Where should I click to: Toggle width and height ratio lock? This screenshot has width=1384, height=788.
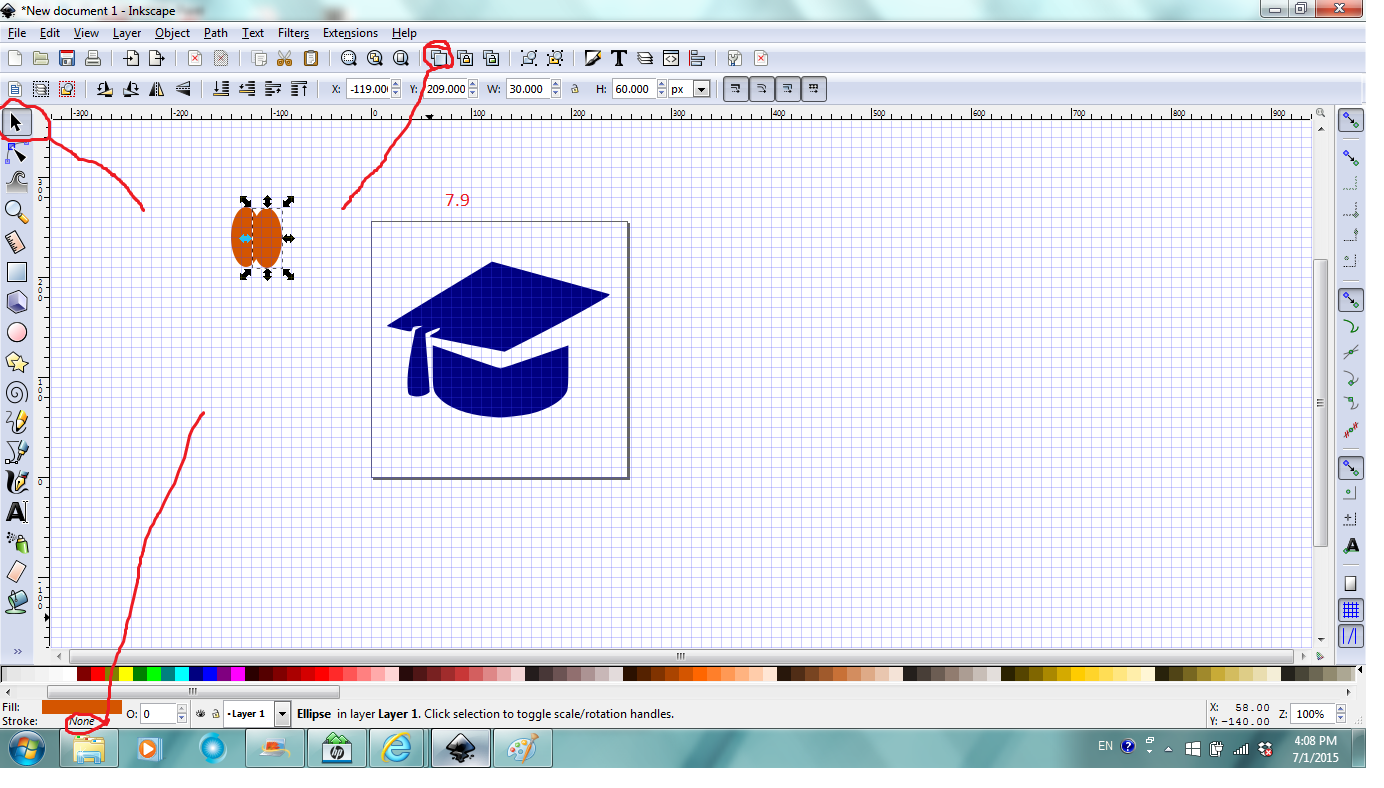[575, 89]
